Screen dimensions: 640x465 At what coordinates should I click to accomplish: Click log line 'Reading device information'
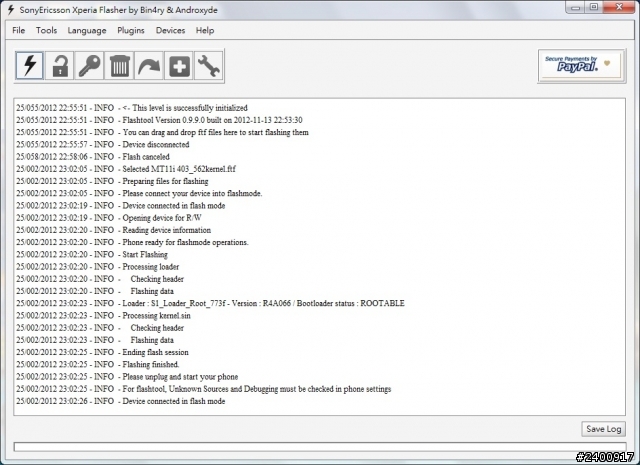point(113,230)
